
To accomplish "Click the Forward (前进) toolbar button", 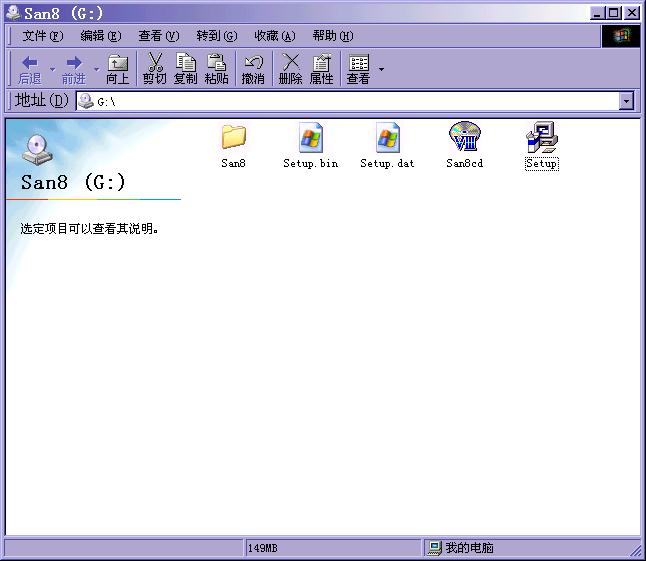I will 73,69.
